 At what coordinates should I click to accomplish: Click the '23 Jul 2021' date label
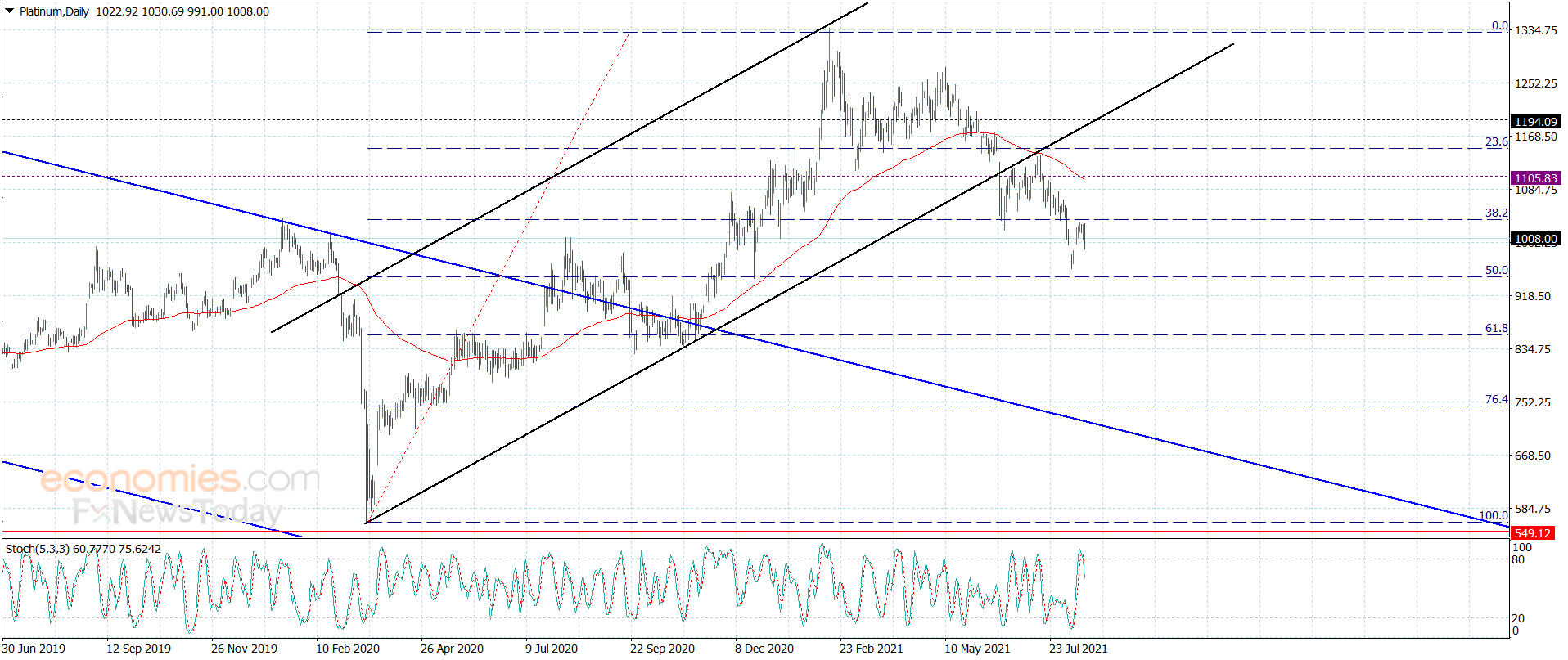1079,649
